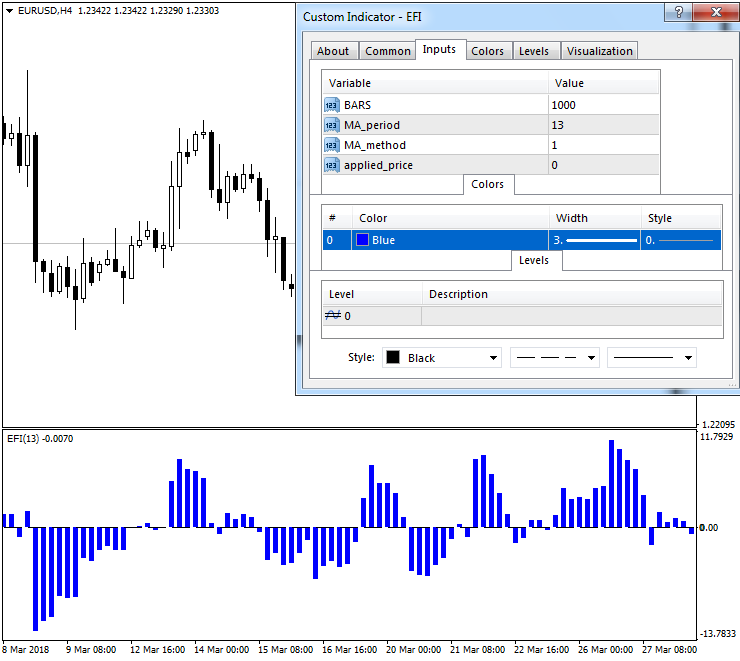The width and height of the screenshot is (740, 661).
Task: Click the 11.7929 indicator scale value
Action: tap(716, 436)
